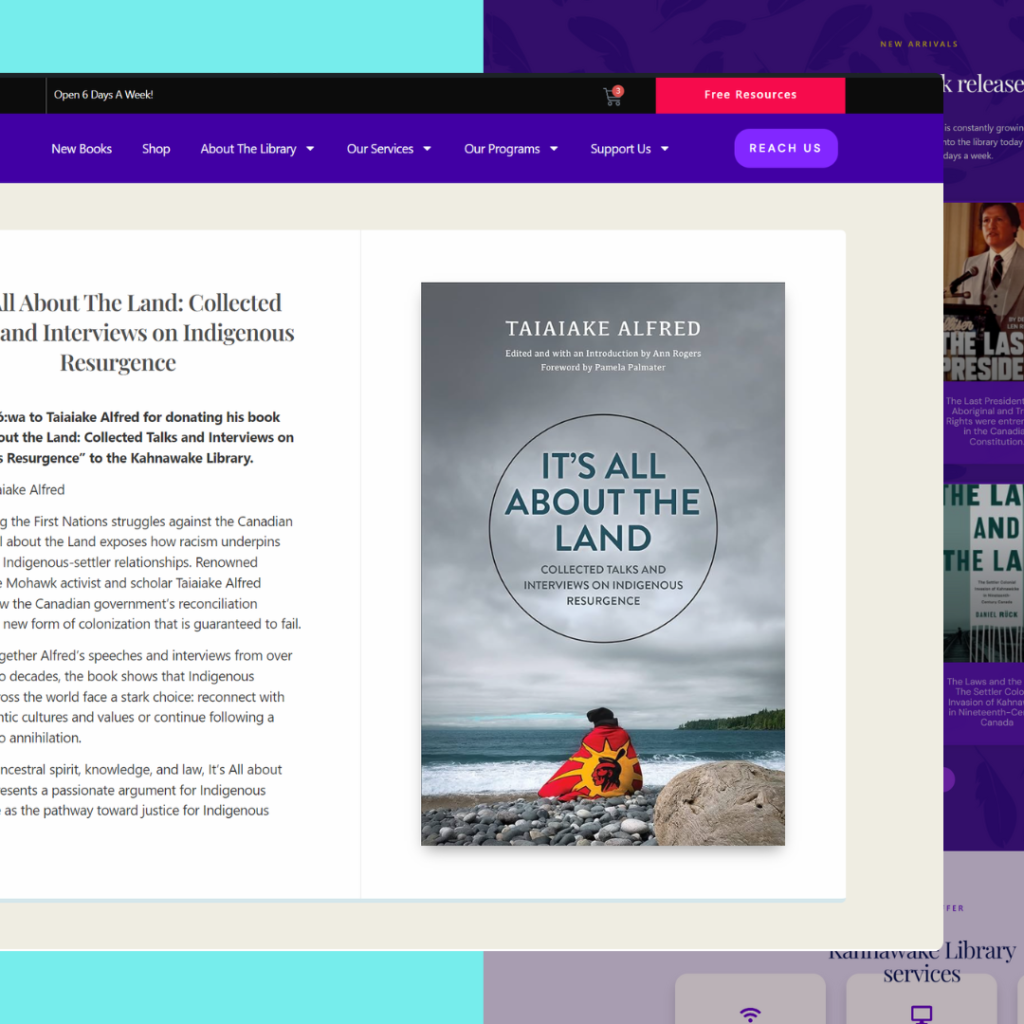Click the NEW ARRIVALS label in background page
The image size is (1024, 1024).
pyautogui.click(x=919, y=44)
